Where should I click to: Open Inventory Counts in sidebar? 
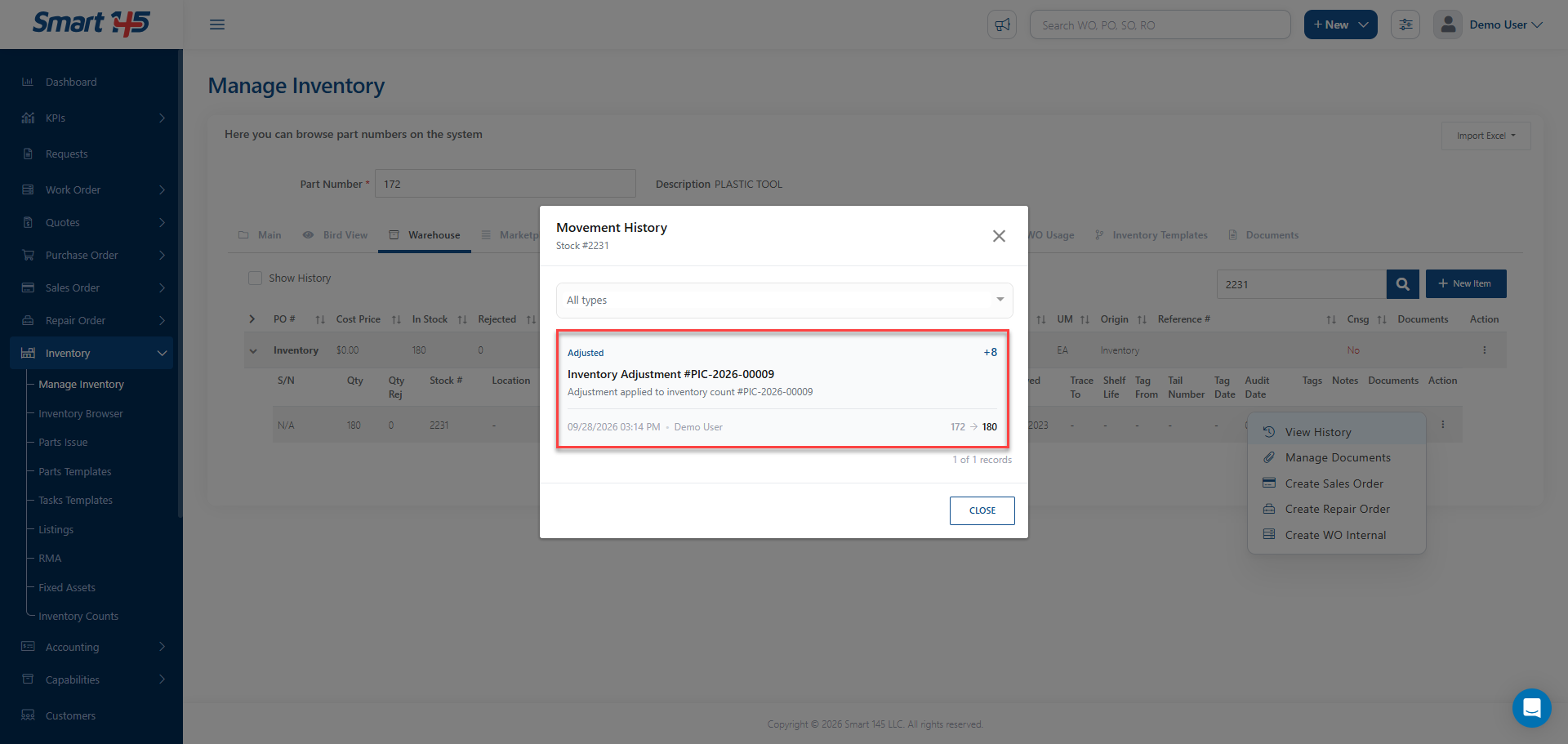(78, 617)
